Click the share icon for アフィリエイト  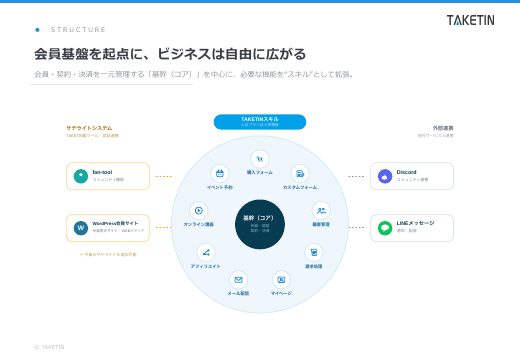click(206, 252)
